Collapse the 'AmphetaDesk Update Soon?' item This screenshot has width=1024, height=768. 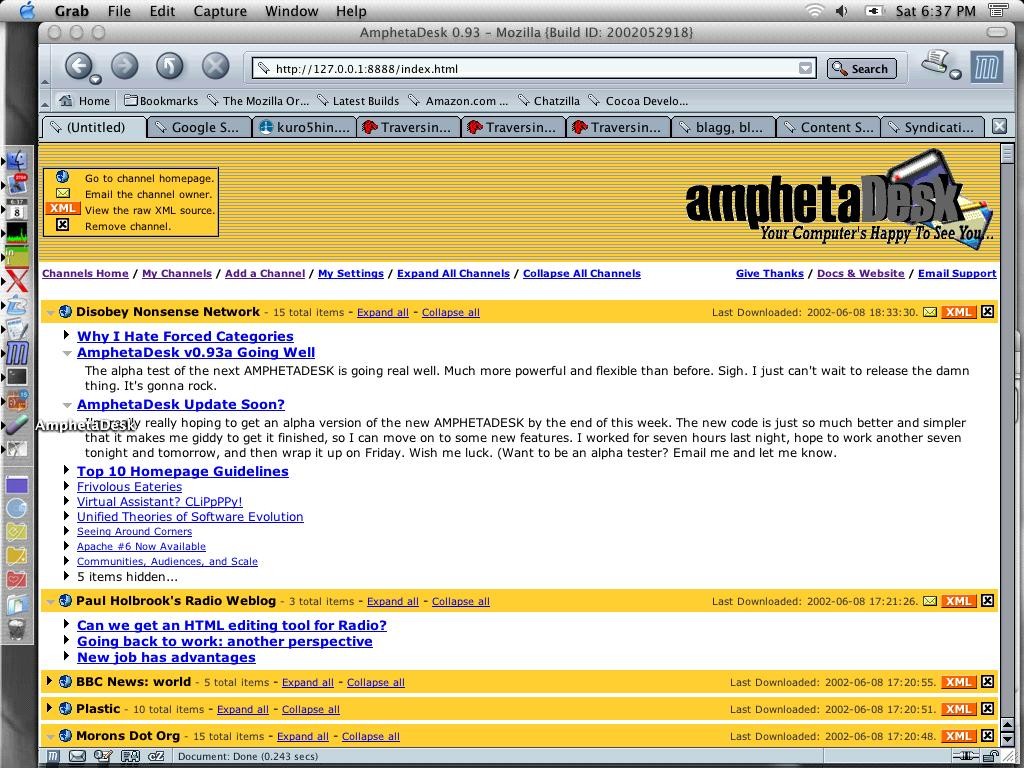point(67,405)
